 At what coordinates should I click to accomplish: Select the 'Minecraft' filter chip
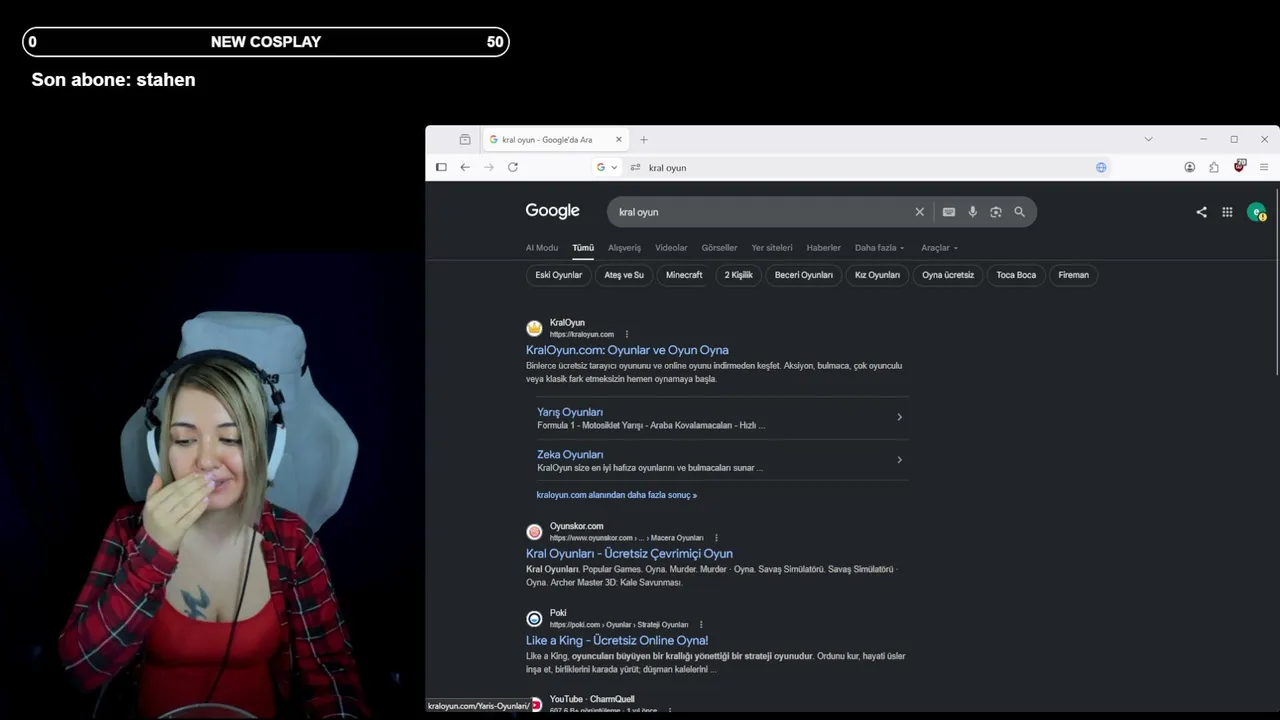(x=684, y=275)
